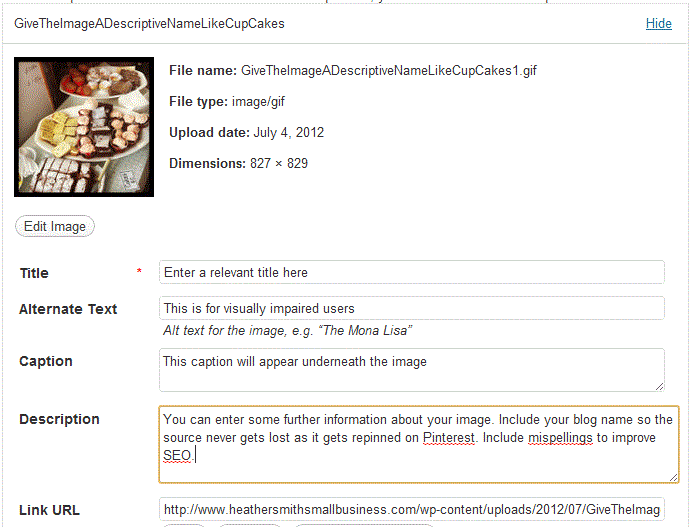Click the misspelled word 'Pinterest'
Screen dimensions: 691x527
coord(449,438)
